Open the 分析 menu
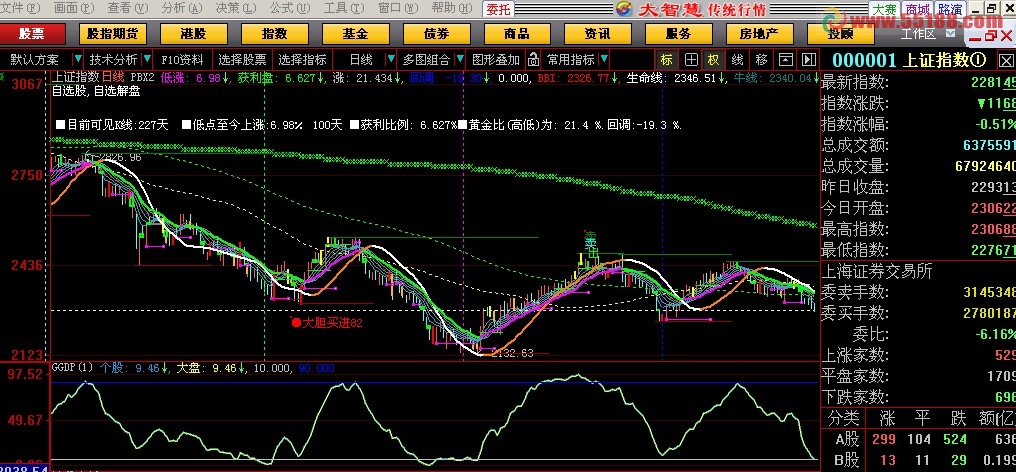Viewport: 1016px width, 472px height. tap(181, 8)
